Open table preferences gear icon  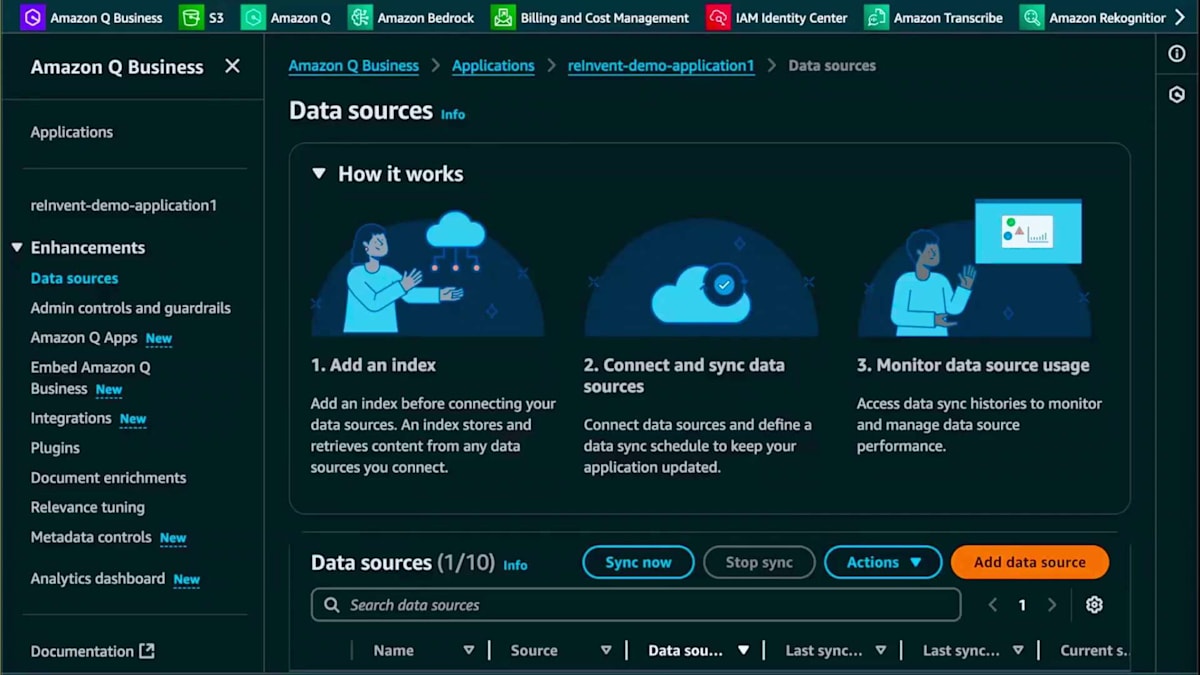(x=1094, y=604)
